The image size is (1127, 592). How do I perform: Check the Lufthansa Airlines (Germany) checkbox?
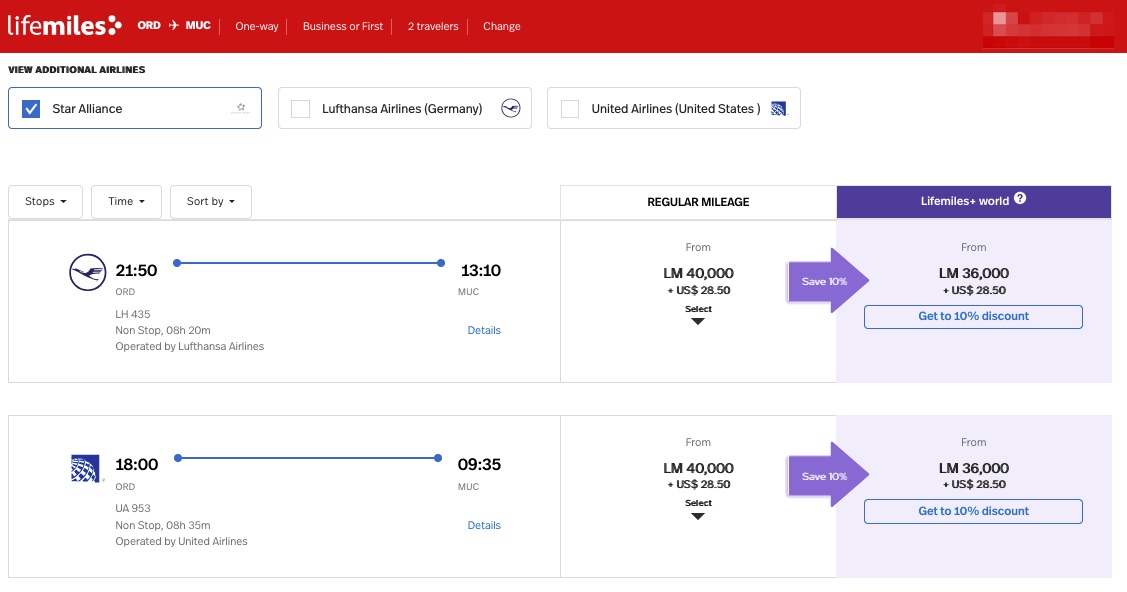point(300,109)
